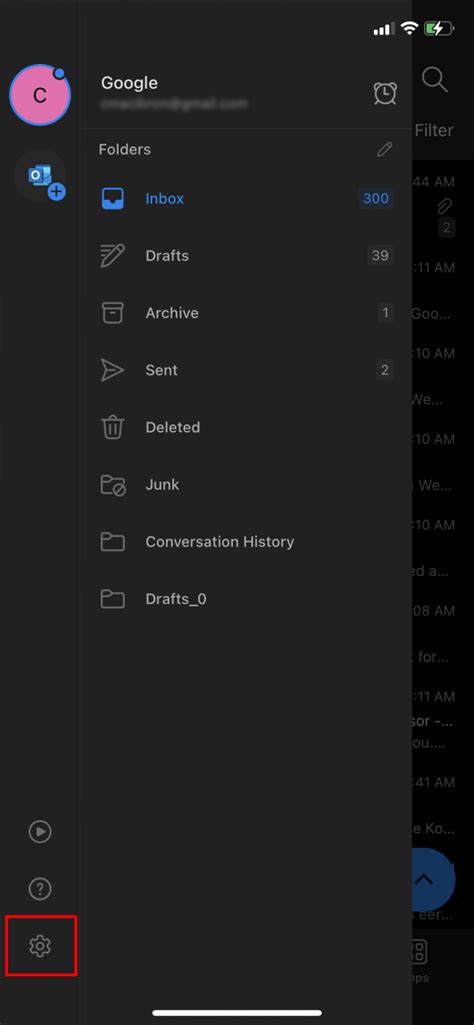Open the Drafts folder
474x1025 pixels.
(x=246, y=256)
